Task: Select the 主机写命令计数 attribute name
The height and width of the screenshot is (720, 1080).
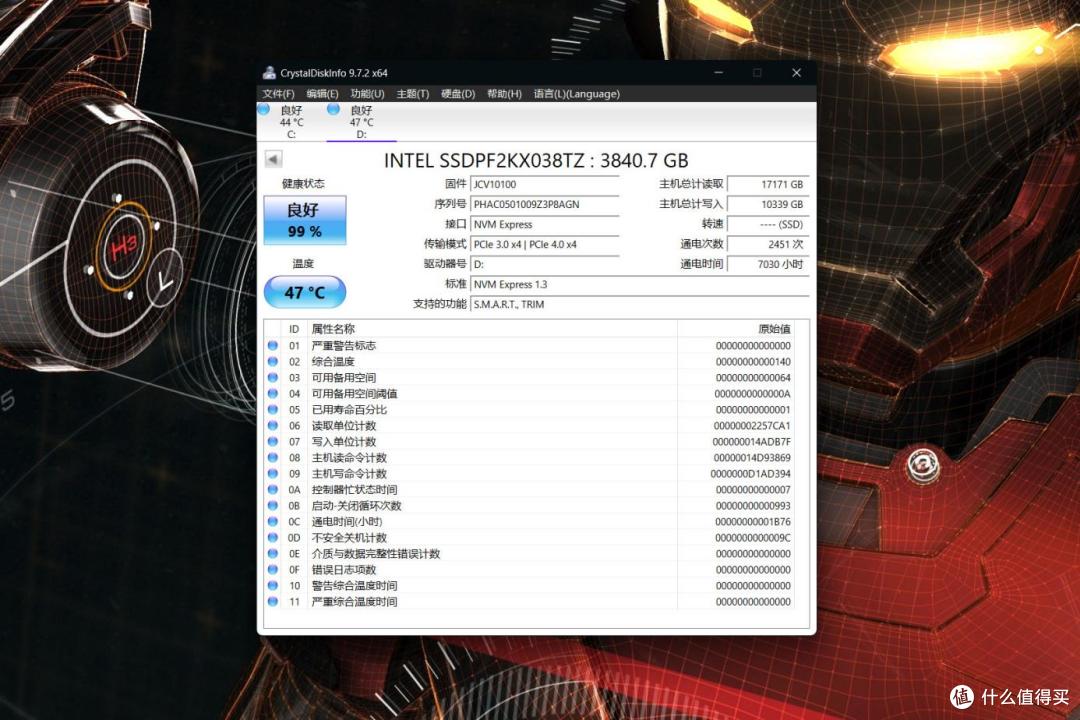Action: pos(349,473)
